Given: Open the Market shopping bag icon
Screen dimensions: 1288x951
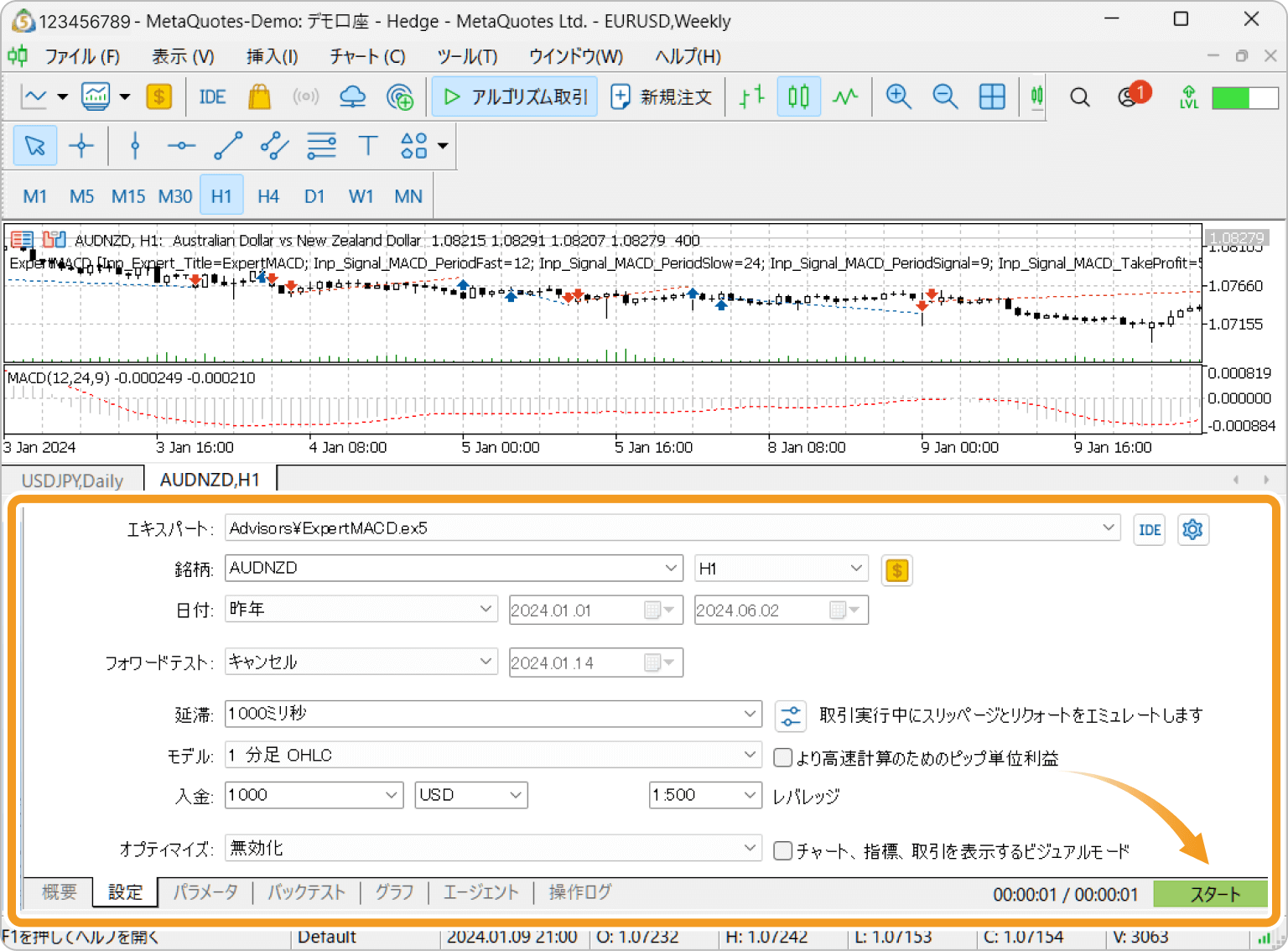Looking at the screenshot, I should (260, 96).
